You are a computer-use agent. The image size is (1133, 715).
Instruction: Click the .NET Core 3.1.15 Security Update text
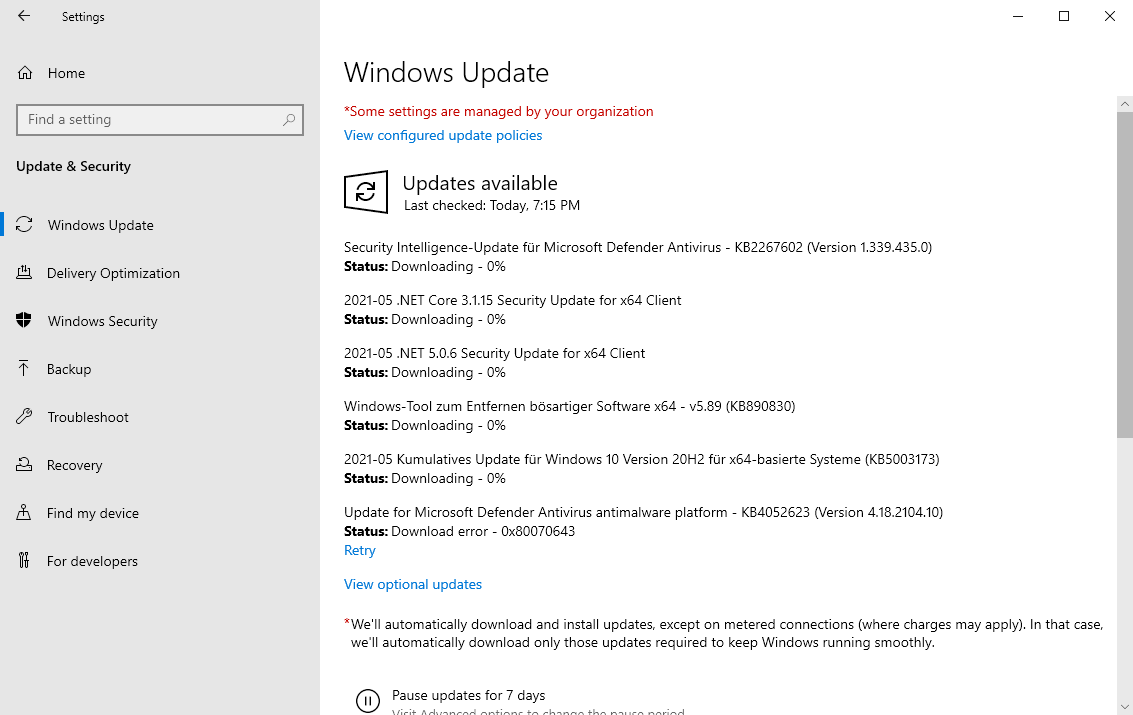tap(512, 300)
